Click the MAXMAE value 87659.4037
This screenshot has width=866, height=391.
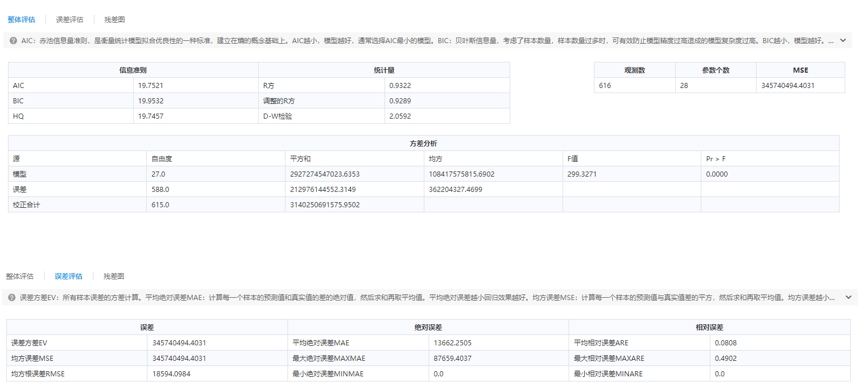point(452,358)
